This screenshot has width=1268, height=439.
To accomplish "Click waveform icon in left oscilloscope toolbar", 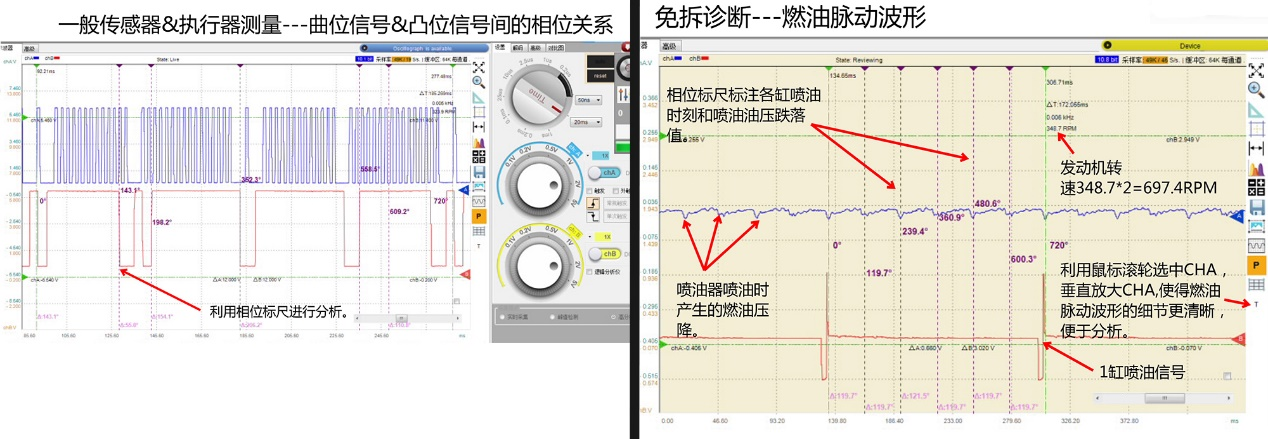I will coord(478,200).
